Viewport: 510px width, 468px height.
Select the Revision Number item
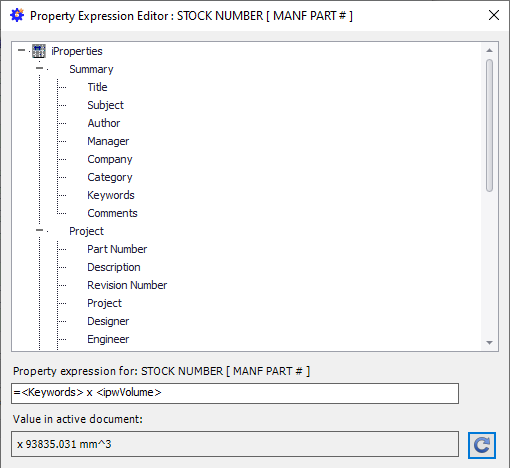click(127, 285)
